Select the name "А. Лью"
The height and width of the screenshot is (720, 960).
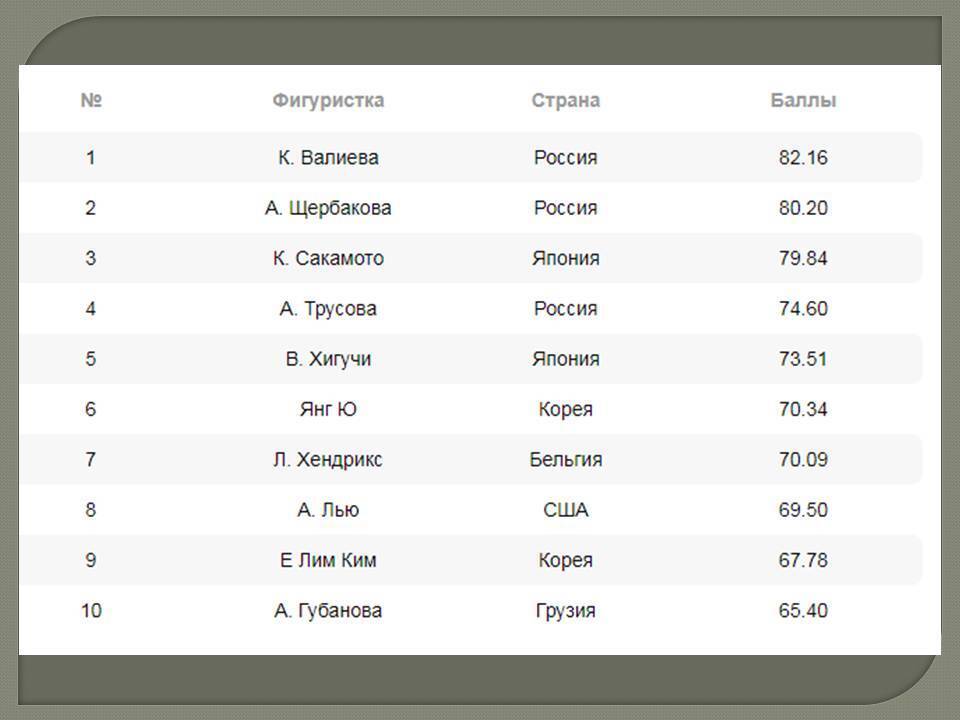click(328, 510)
